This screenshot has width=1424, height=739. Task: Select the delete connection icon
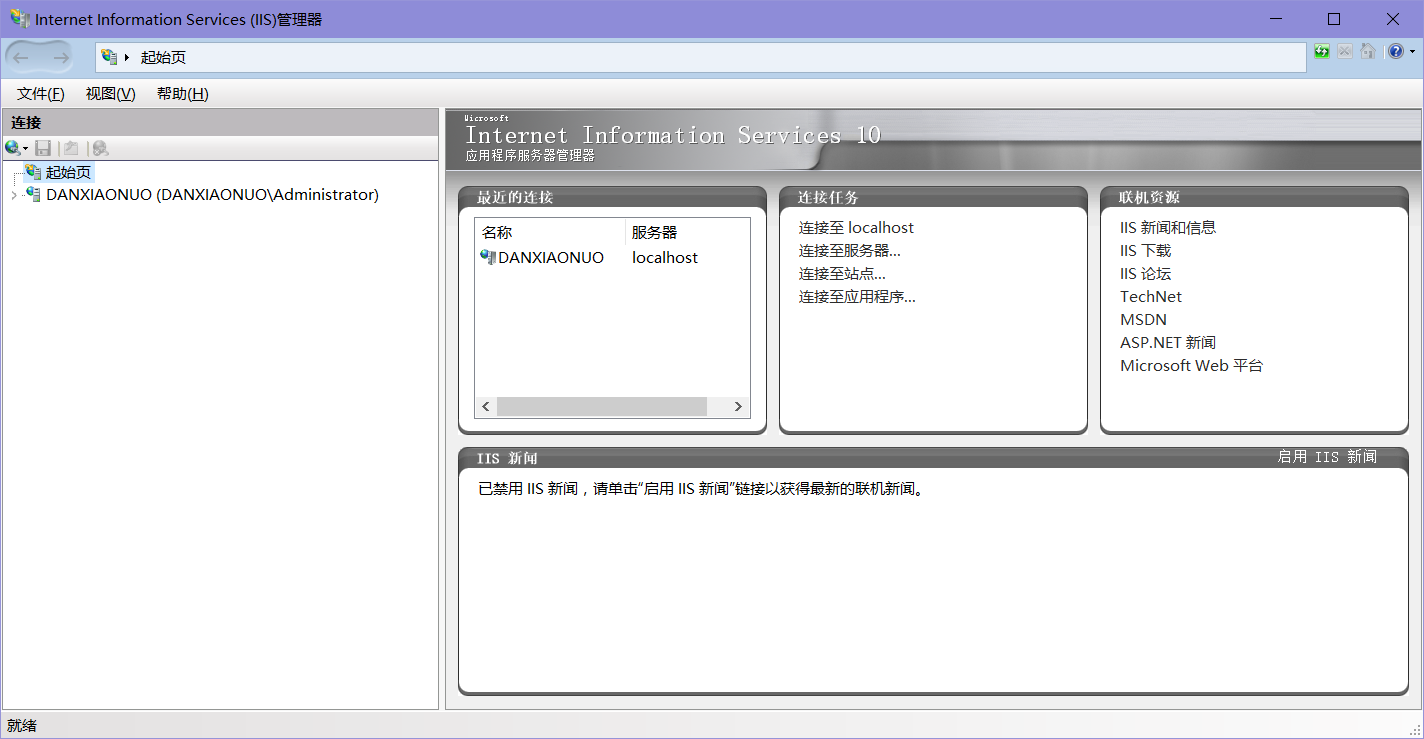[x=99, y=148]
